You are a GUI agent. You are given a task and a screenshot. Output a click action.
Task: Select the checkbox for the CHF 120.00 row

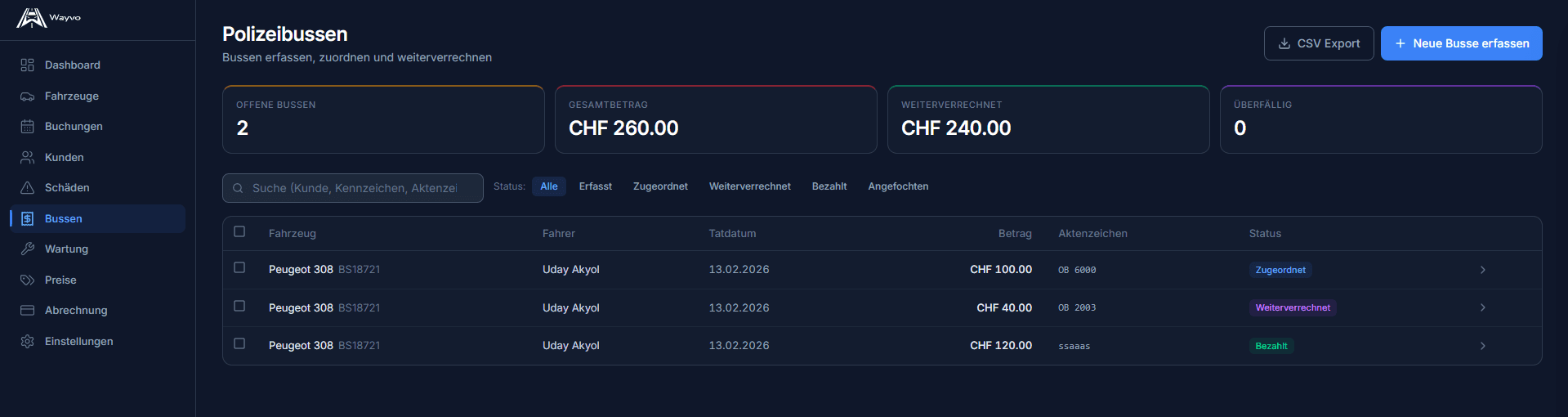point(239,343)
